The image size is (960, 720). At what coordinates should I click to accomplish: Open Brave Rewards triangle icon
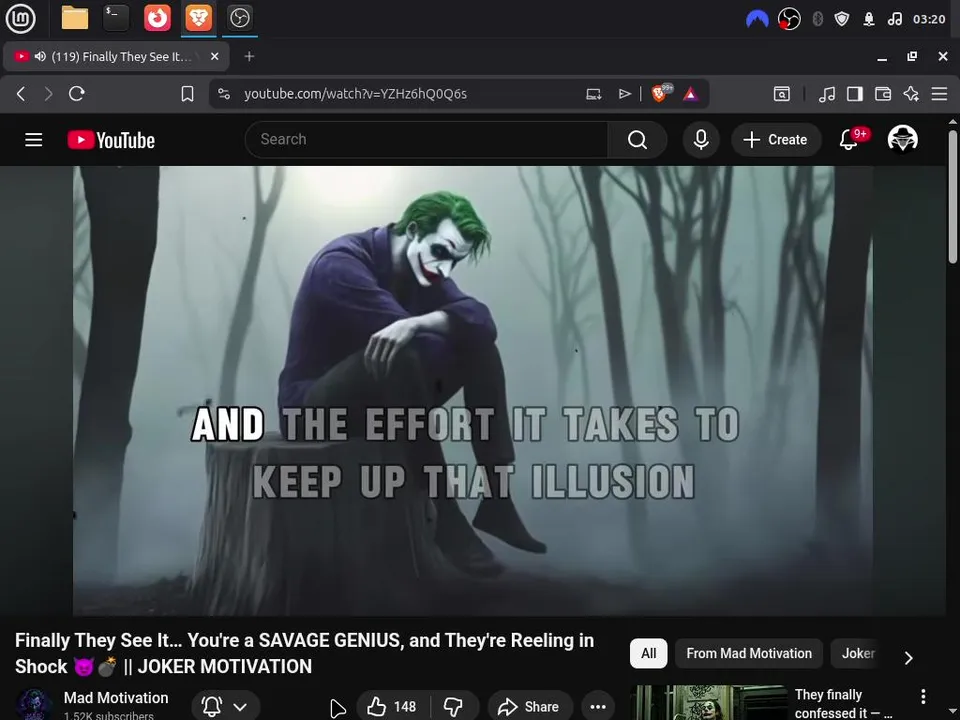(691, 94)
